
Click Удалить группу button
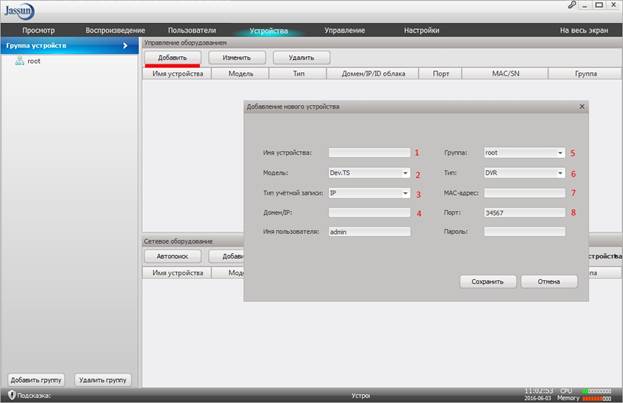(x=103, y=380)
